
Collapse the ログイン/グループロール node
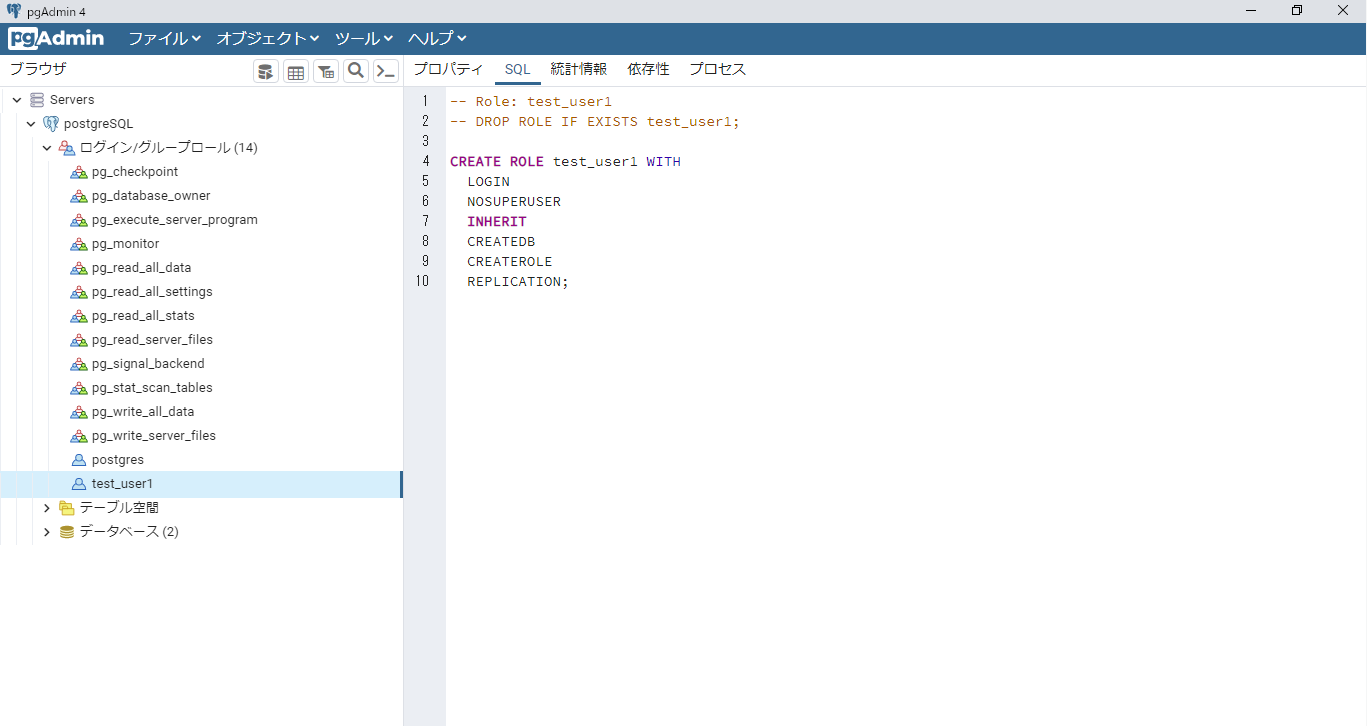46,148
